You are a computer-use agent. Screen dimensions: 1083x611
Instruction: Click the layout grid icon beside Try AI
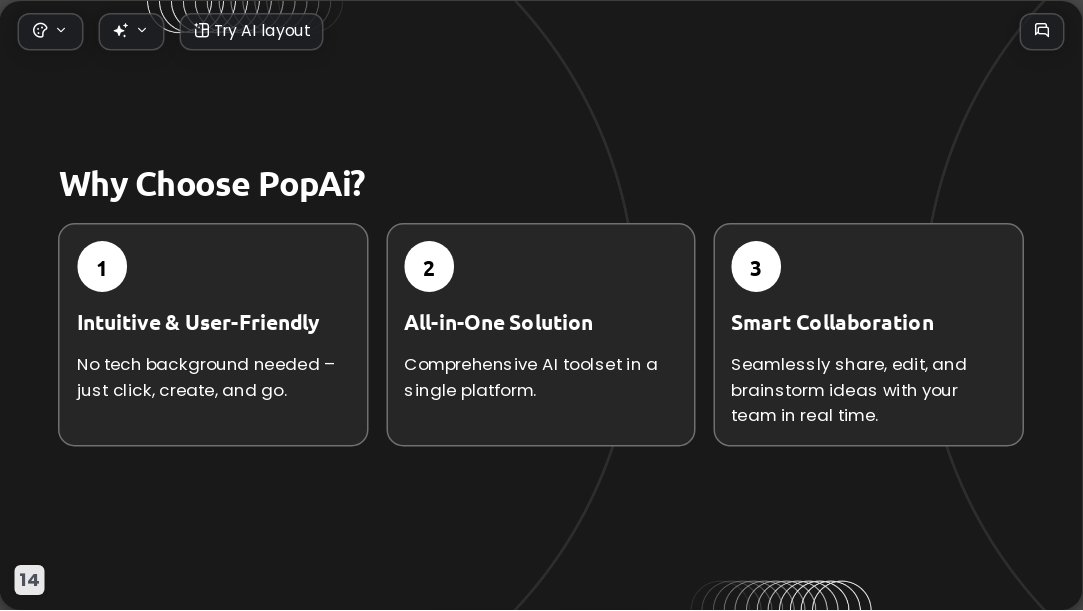click(201, 30)
